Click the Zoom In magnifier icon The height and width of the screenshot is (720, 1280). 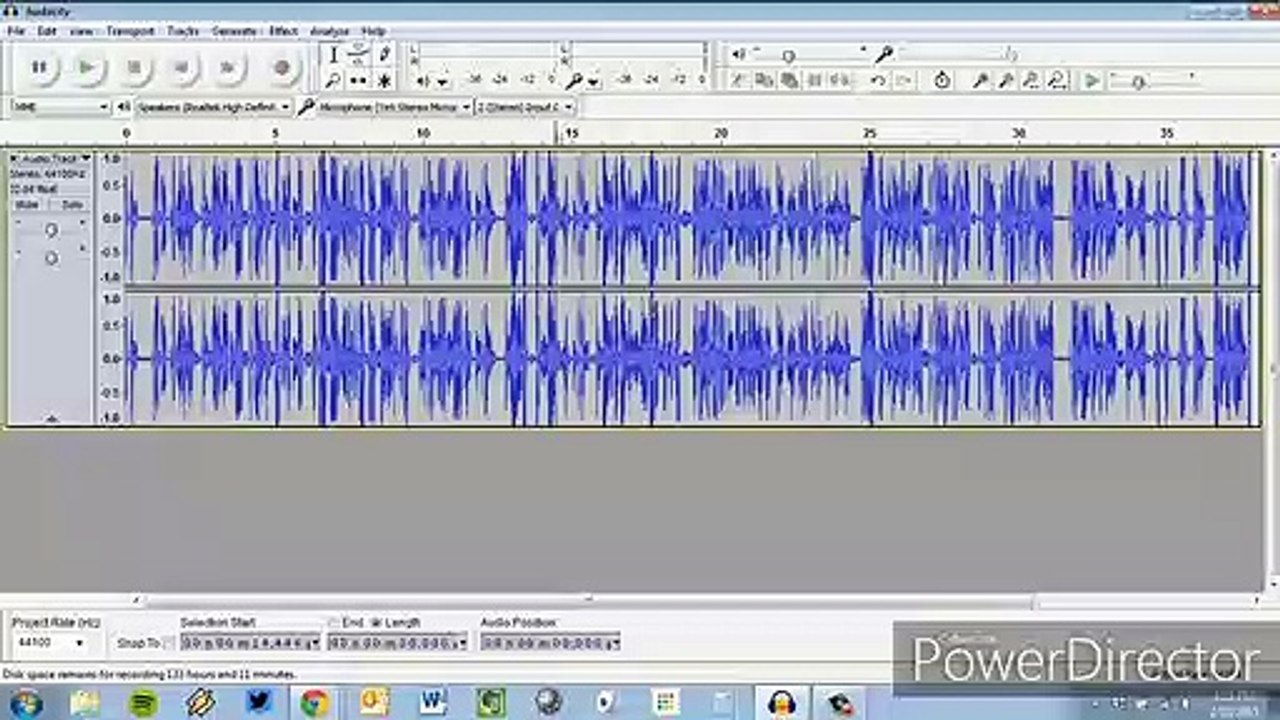click(981, 80)
